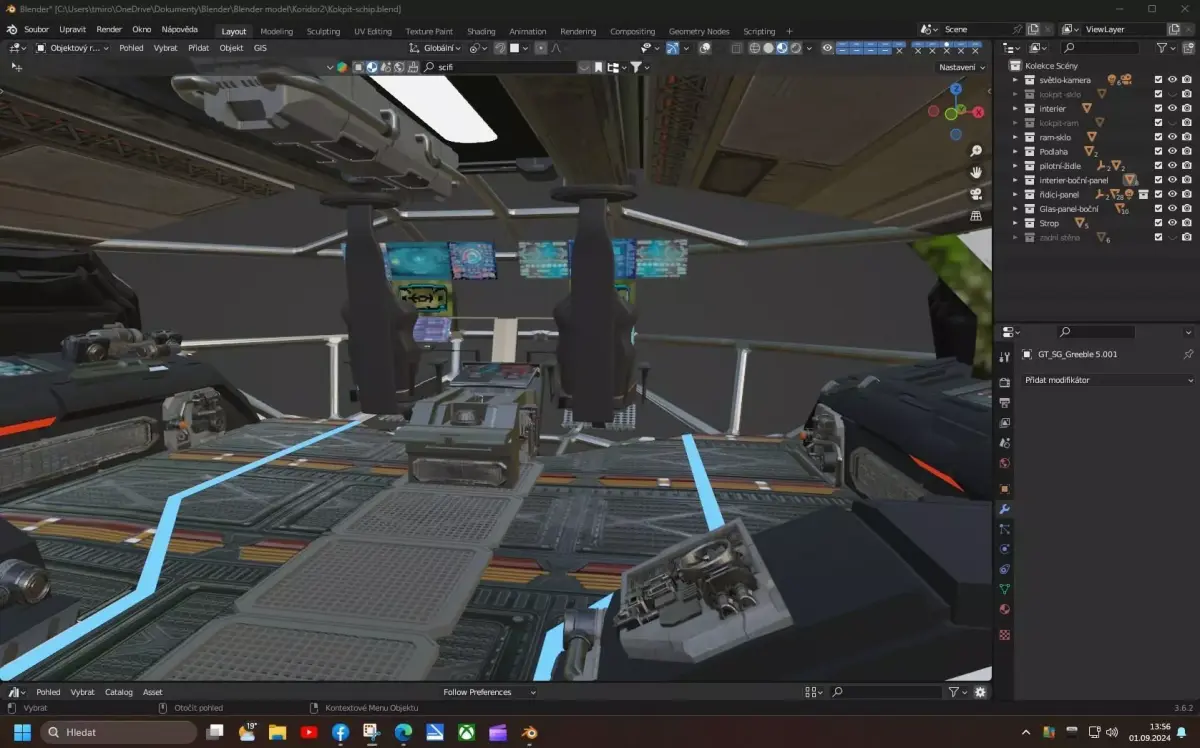Open the Nastavení options dropdown
The width and height of the screenshot is (1200, 748).
tap(962, 67)
